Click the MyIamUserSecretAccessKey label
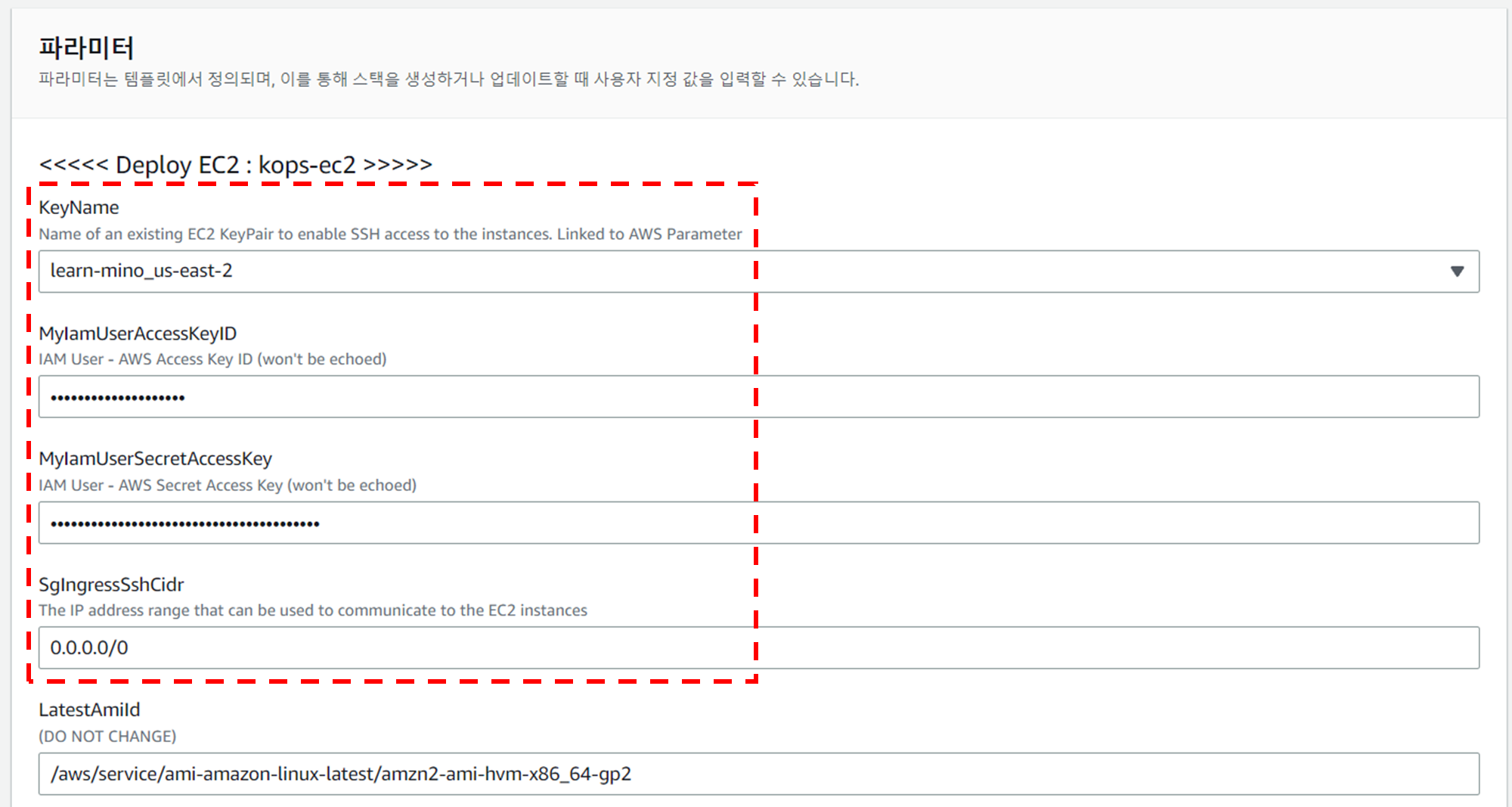 tap(155, 459)
